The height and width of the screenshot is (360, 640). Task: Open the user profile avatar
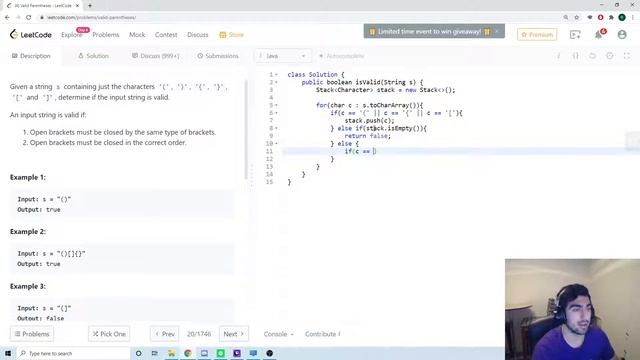[622, 35]
